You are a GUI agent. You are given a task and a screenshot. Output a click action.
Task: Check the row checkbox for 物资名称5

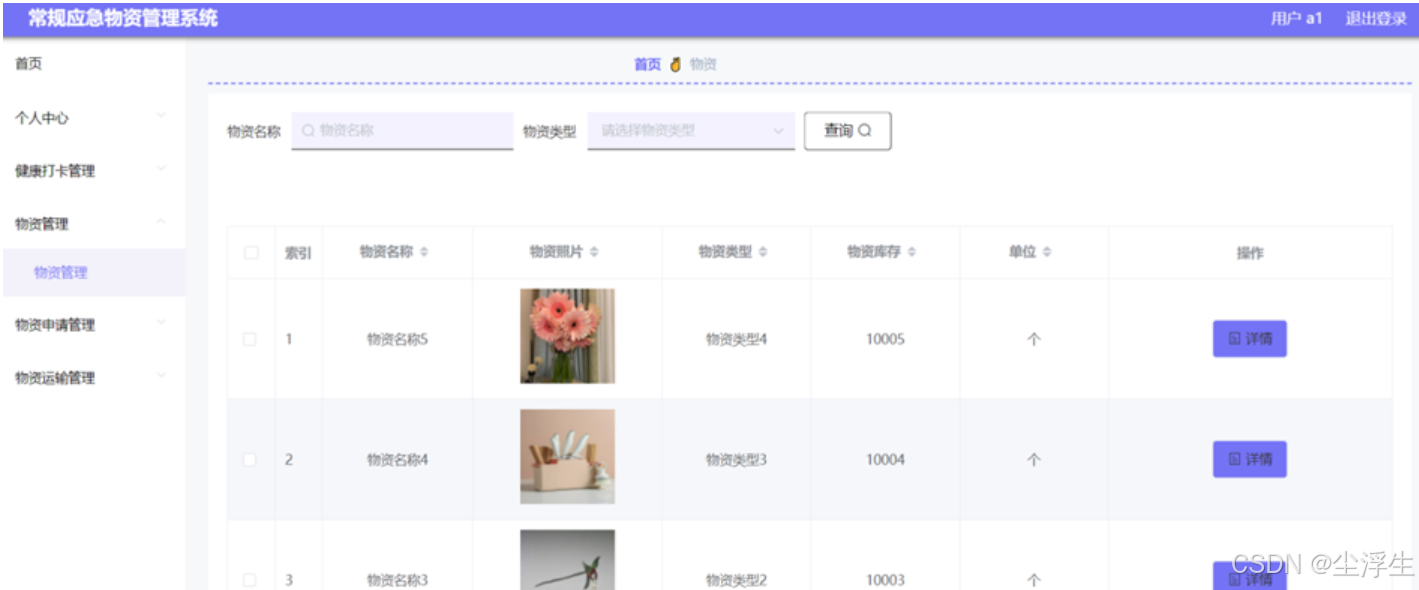click(250, 340)
